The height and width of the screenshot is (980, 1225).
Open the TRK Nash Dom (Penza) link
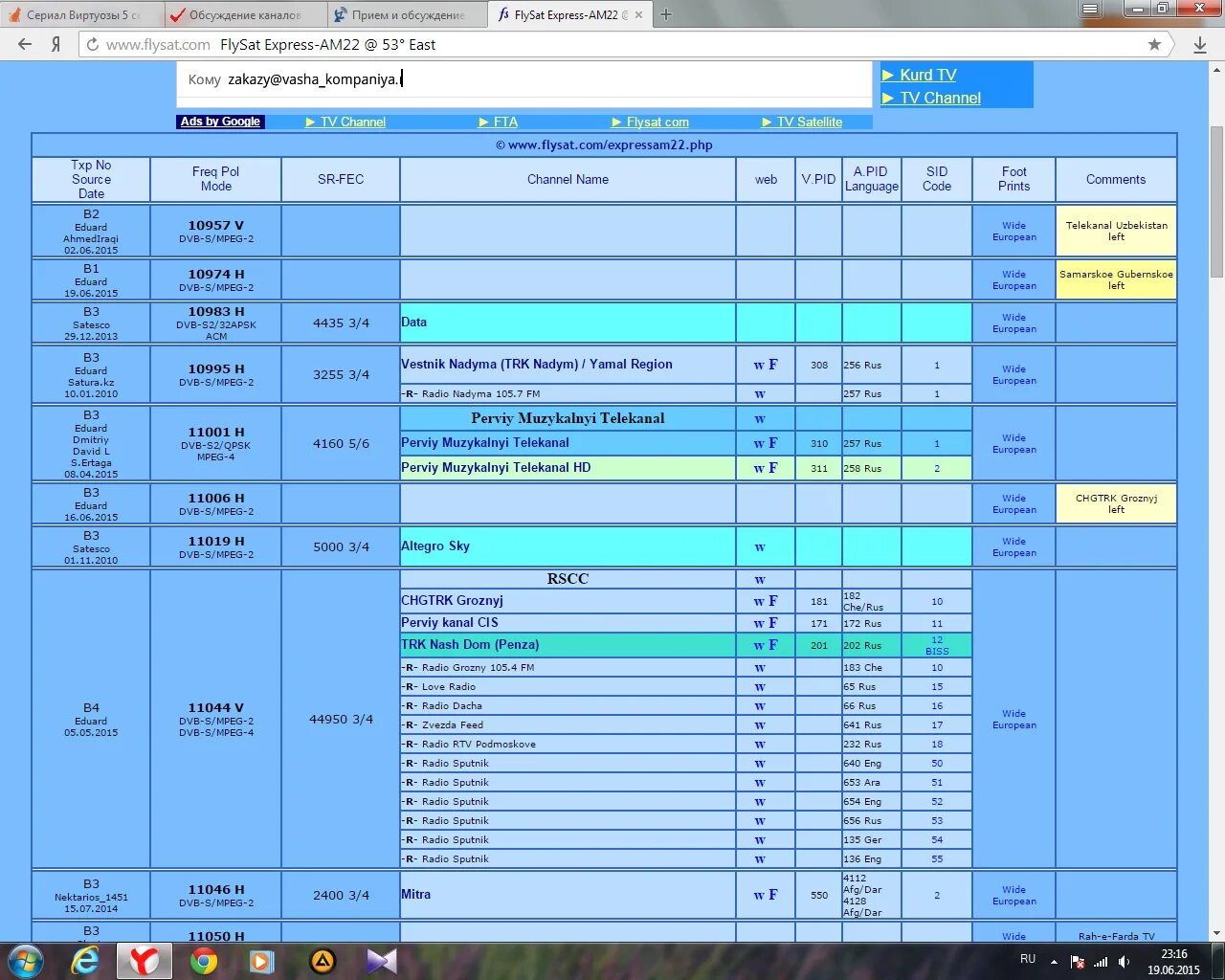coord(470,644)
